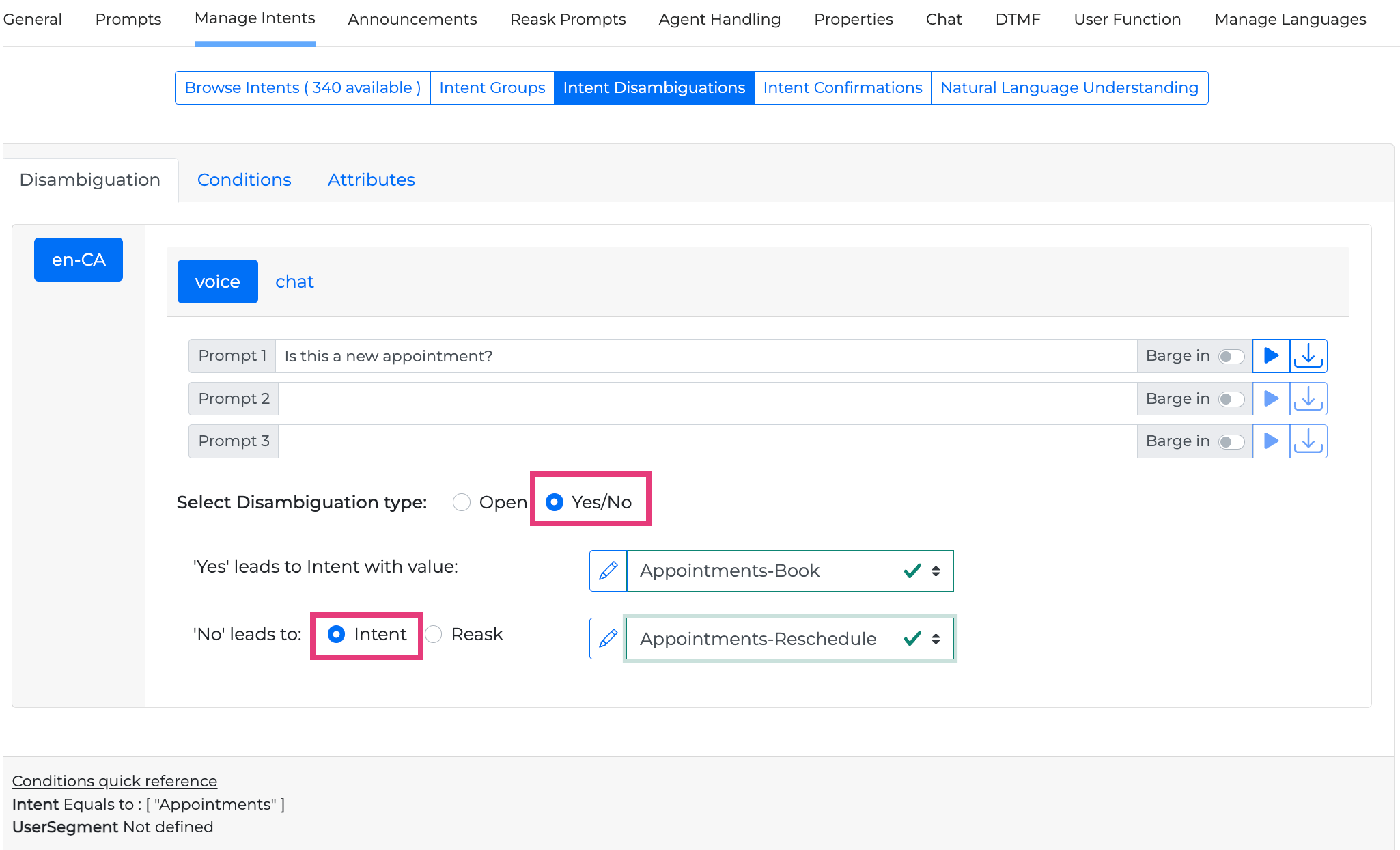Play Prompt 1 audio
The width and height of the screenshot is (1400, 850).
click(1271, 356)
